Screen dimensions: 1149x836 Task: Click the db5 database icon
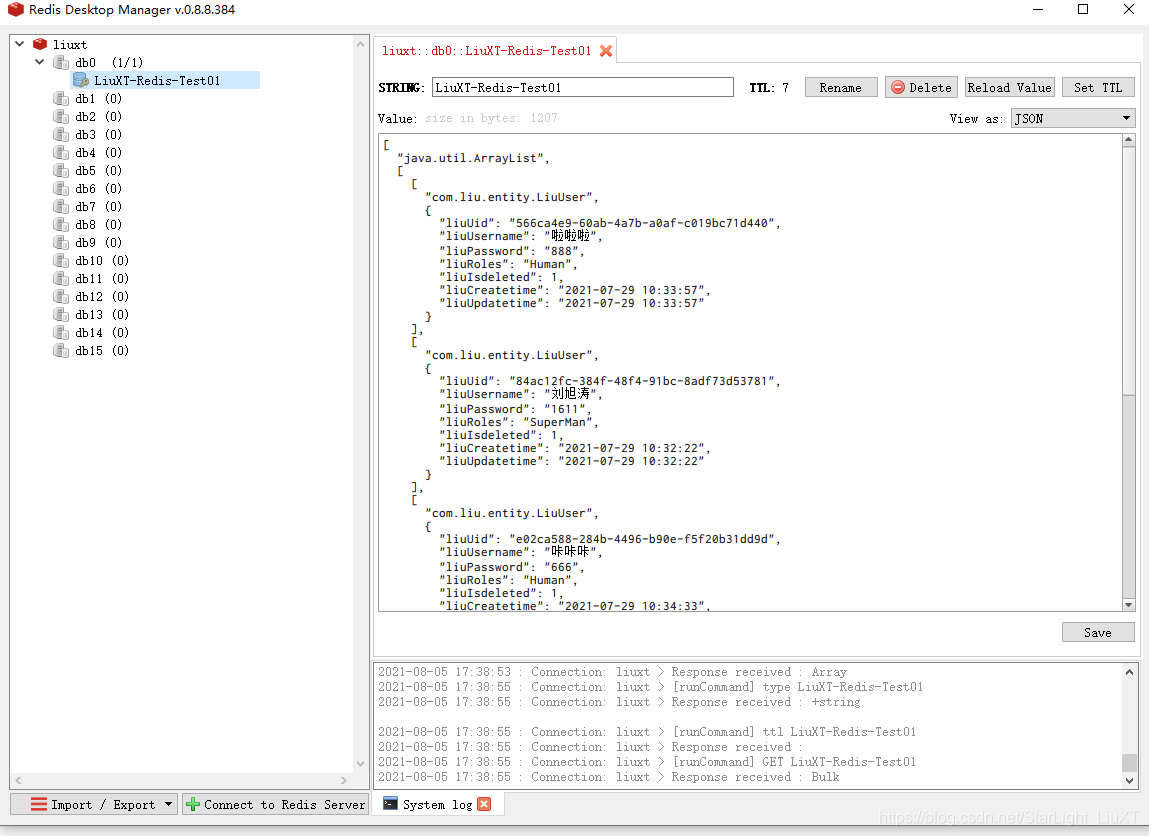pyautogui.click(x=62, y=170)
